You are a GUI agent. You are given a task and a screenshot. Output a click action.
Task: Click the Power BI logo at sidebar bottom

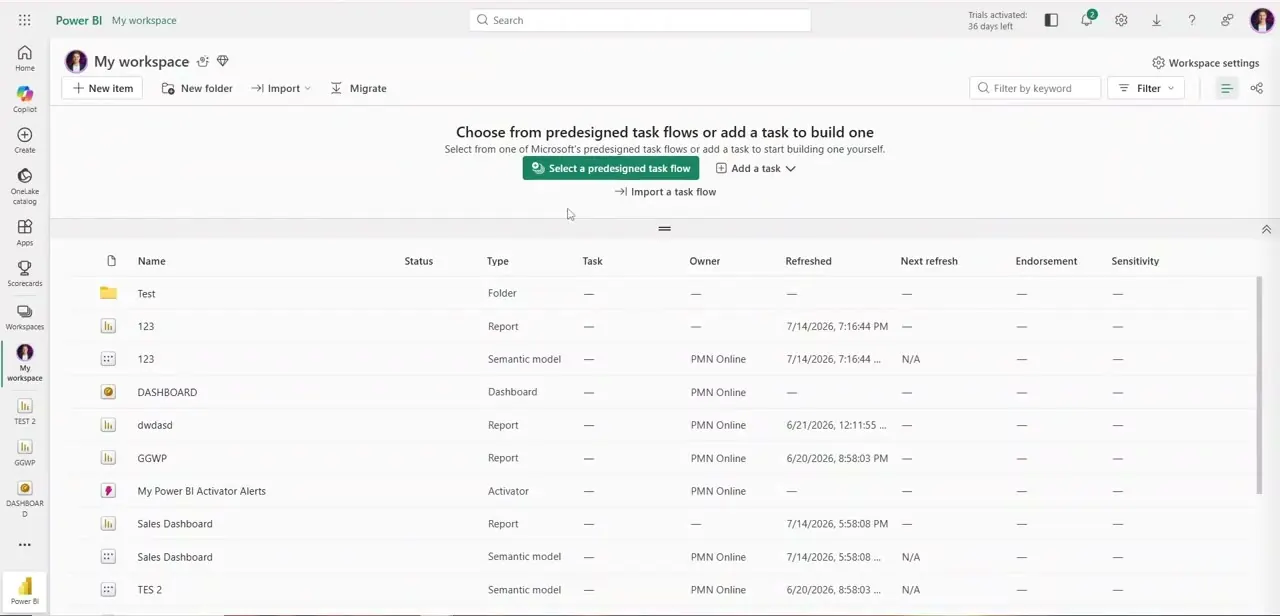pyautogui.click(x=25, y=590)
